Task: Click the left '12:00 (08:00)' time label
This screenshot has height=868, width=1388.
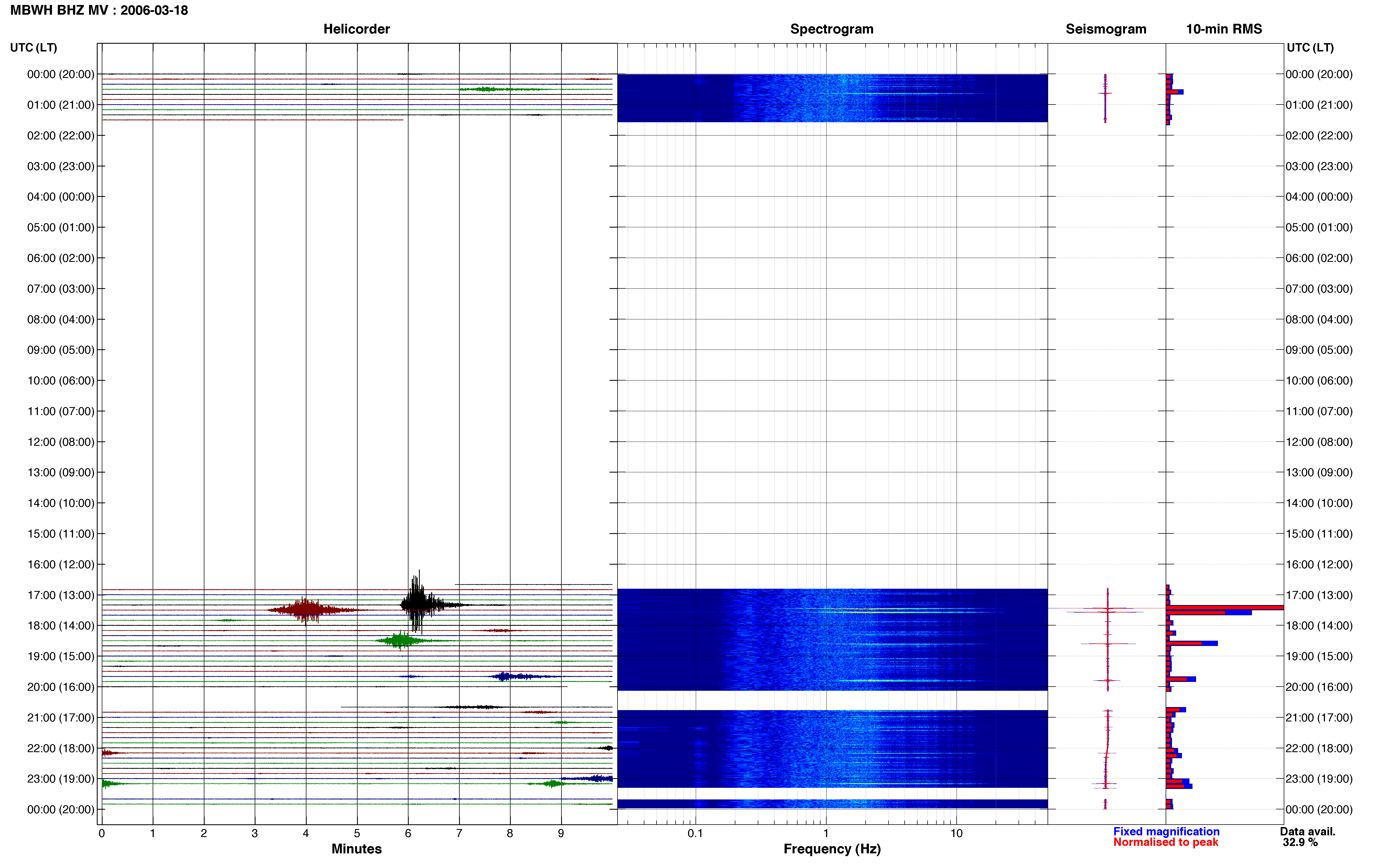Action: pos(61,442)
